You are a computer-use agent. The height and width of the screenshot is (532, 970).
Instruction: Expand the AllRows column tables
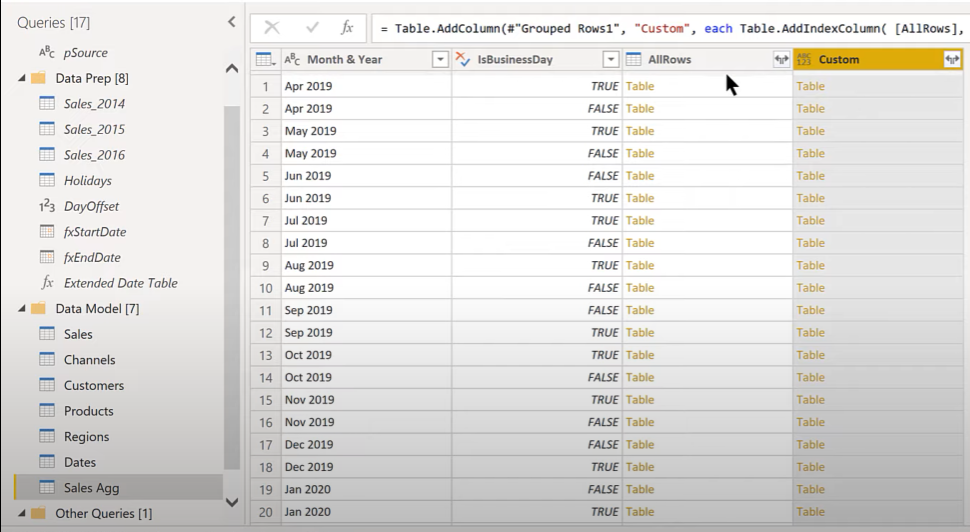781,59
